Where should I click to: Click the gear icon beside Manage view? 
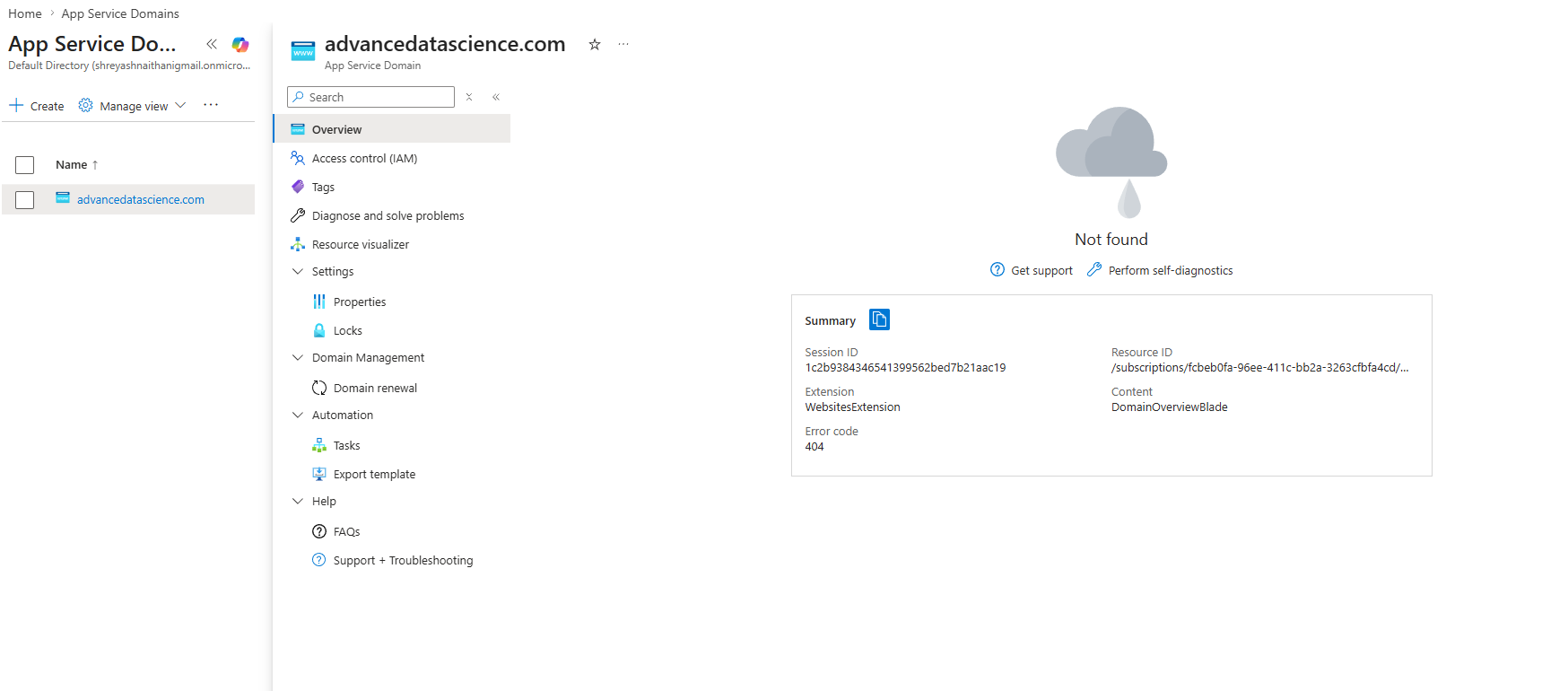tap(86, 105)
